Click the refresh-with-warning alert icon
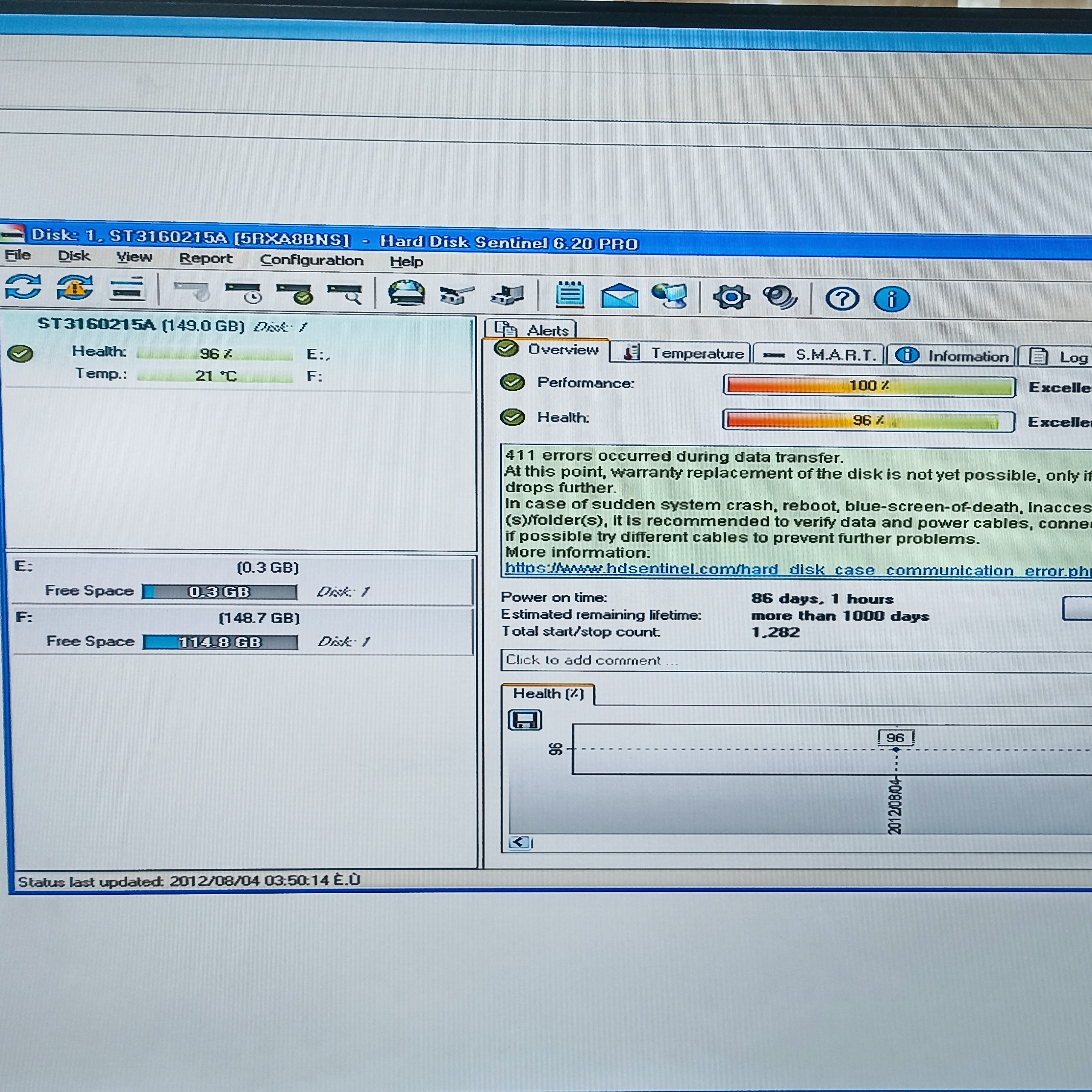The height and width of the screenshot is (1092, 1092). (x=75, y=288)
